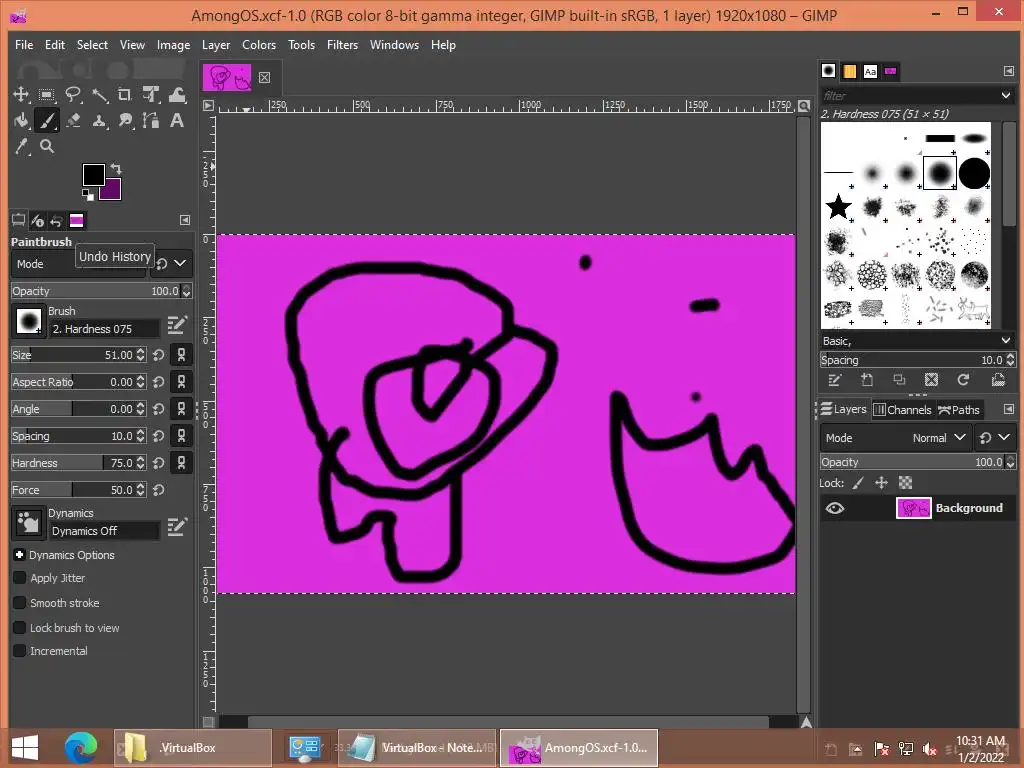Select the Free Select lasso tool

(x=73, y=95)
